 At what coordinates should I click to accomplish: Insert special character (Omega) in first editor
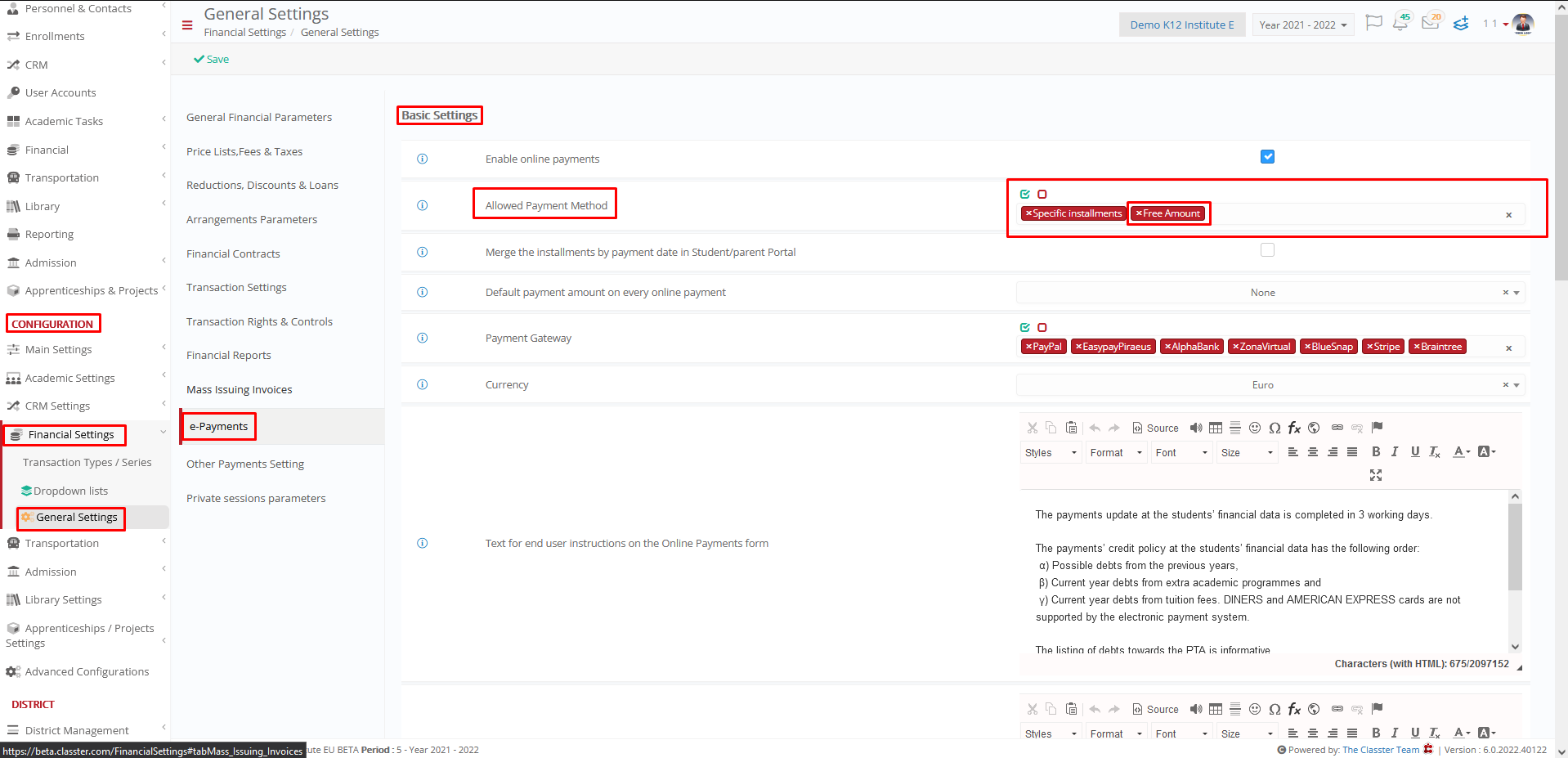click(x=1275, y=428)
